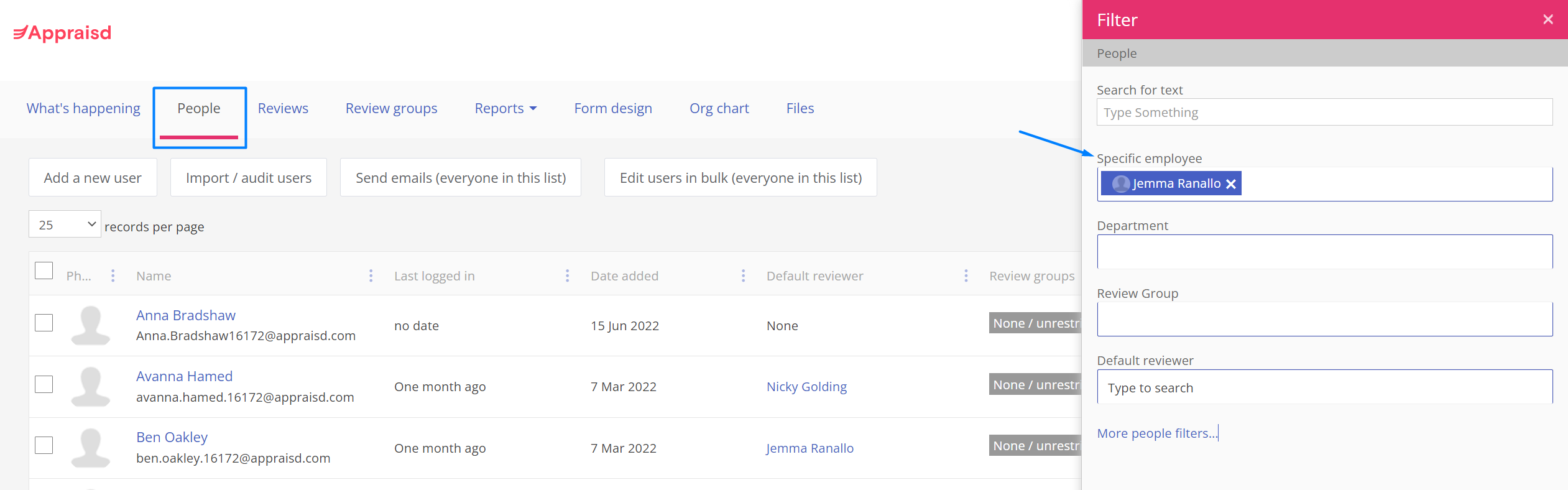
Task: Remove Jemma Ranallo from Specific employee filter
Action: pos(1230,184)
